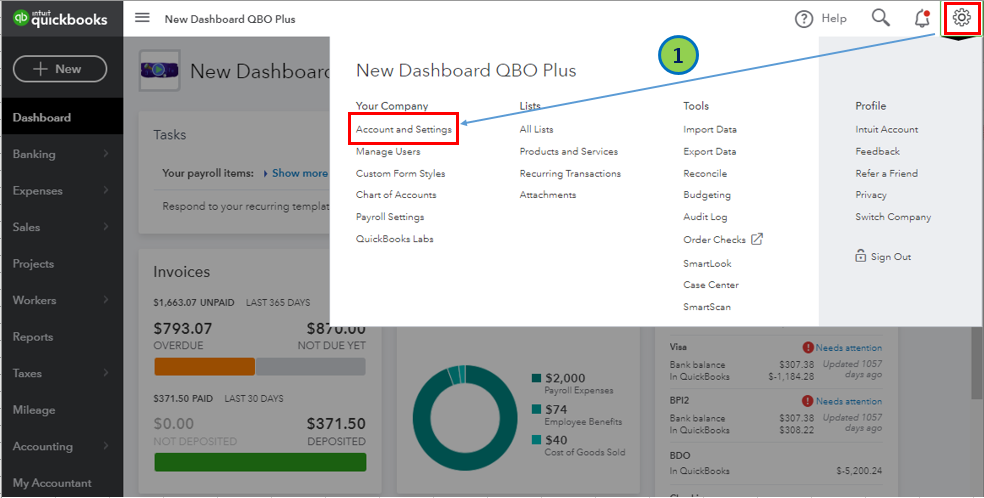Click Visa Needs attention link
The width and height of the screenshot is (984, 498).
(x=848, y=347)
